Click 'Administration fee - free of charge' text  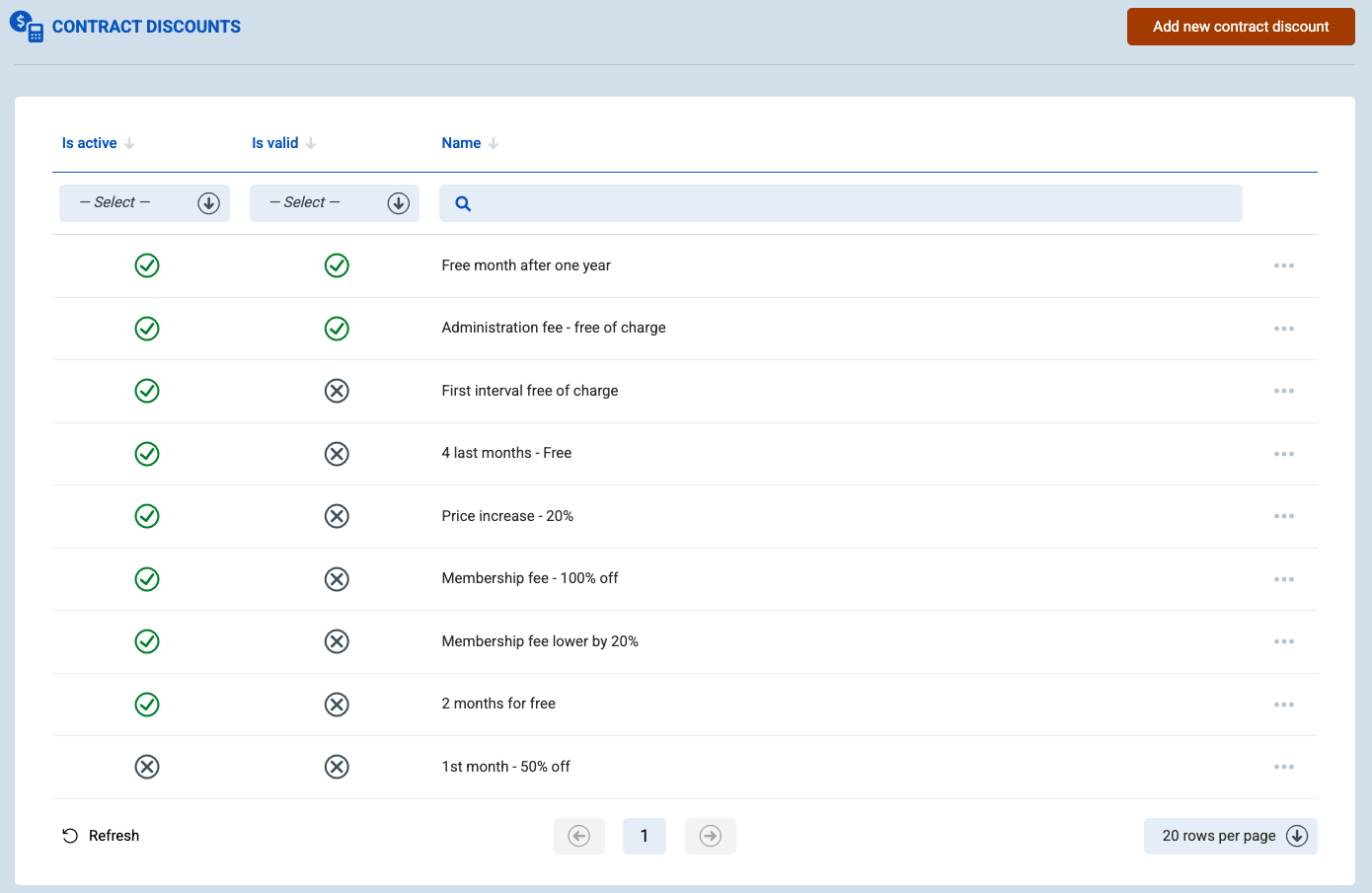[554, 328]
